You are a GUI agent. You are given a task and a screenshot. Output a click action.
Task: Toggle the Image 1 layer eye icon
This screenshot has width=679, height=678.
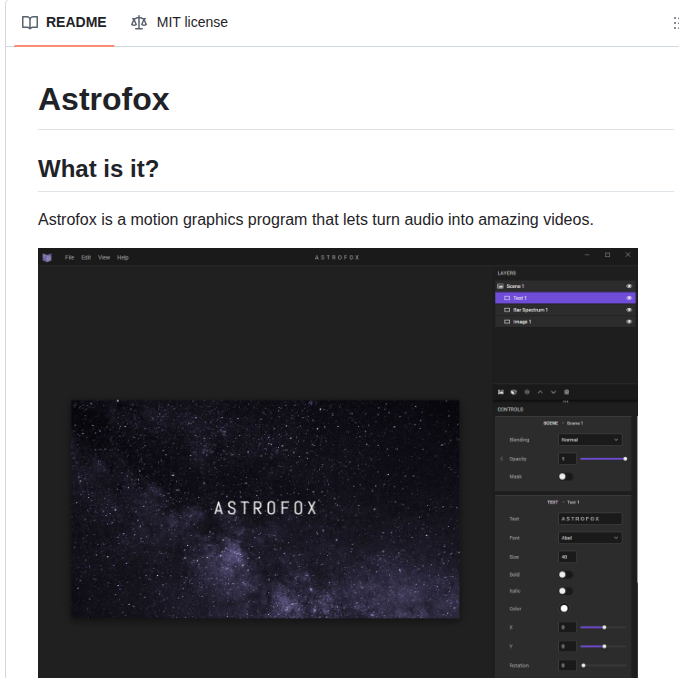pos(629,322)
